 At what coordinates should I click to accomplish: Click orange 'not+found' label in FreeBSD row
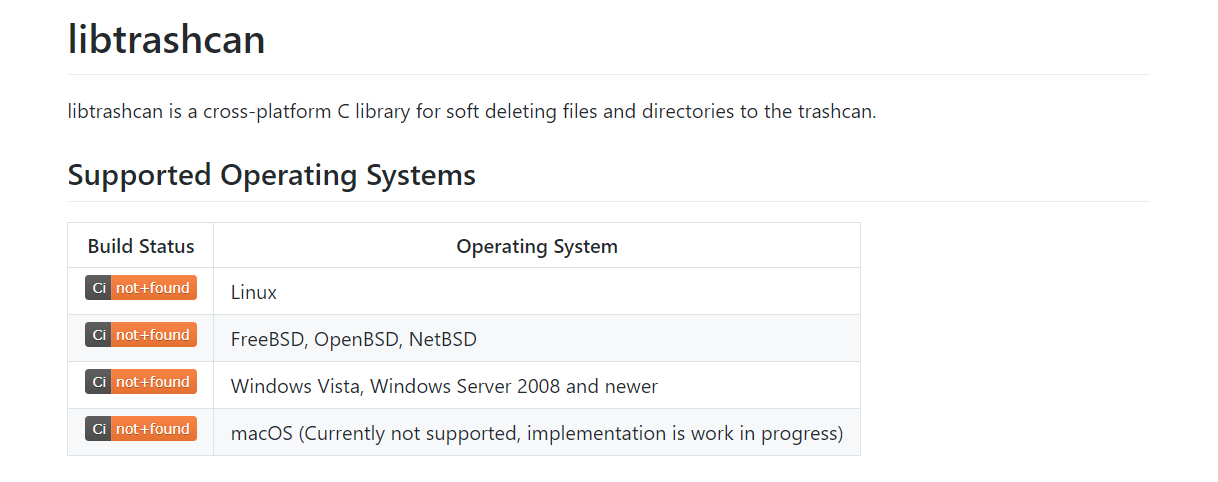click(x=153, y=335)
